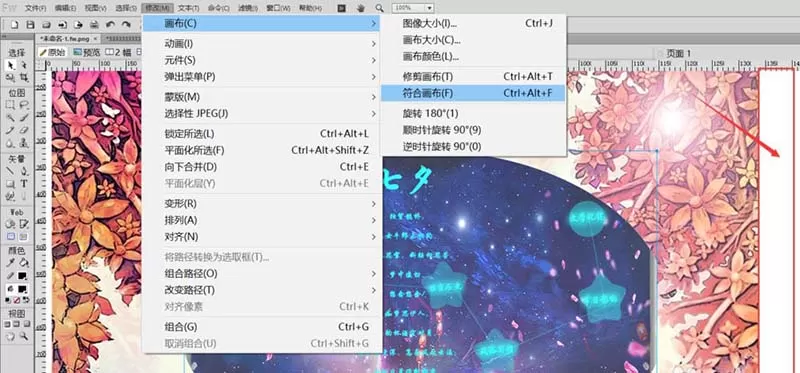Select the Magic Wand tool
The width and height of the screenshot is (800, 373).
pos(10,117)
